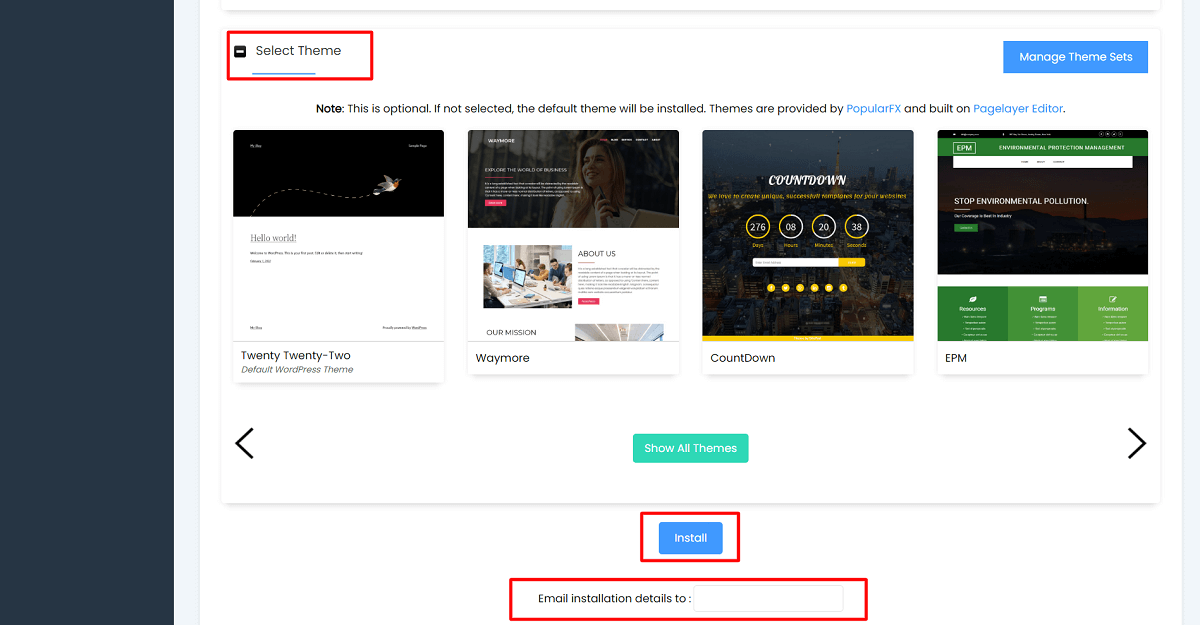This screenshot has width=1200, height=625.
Task: Click the right carousel arrow
Action: [1137, 443]
